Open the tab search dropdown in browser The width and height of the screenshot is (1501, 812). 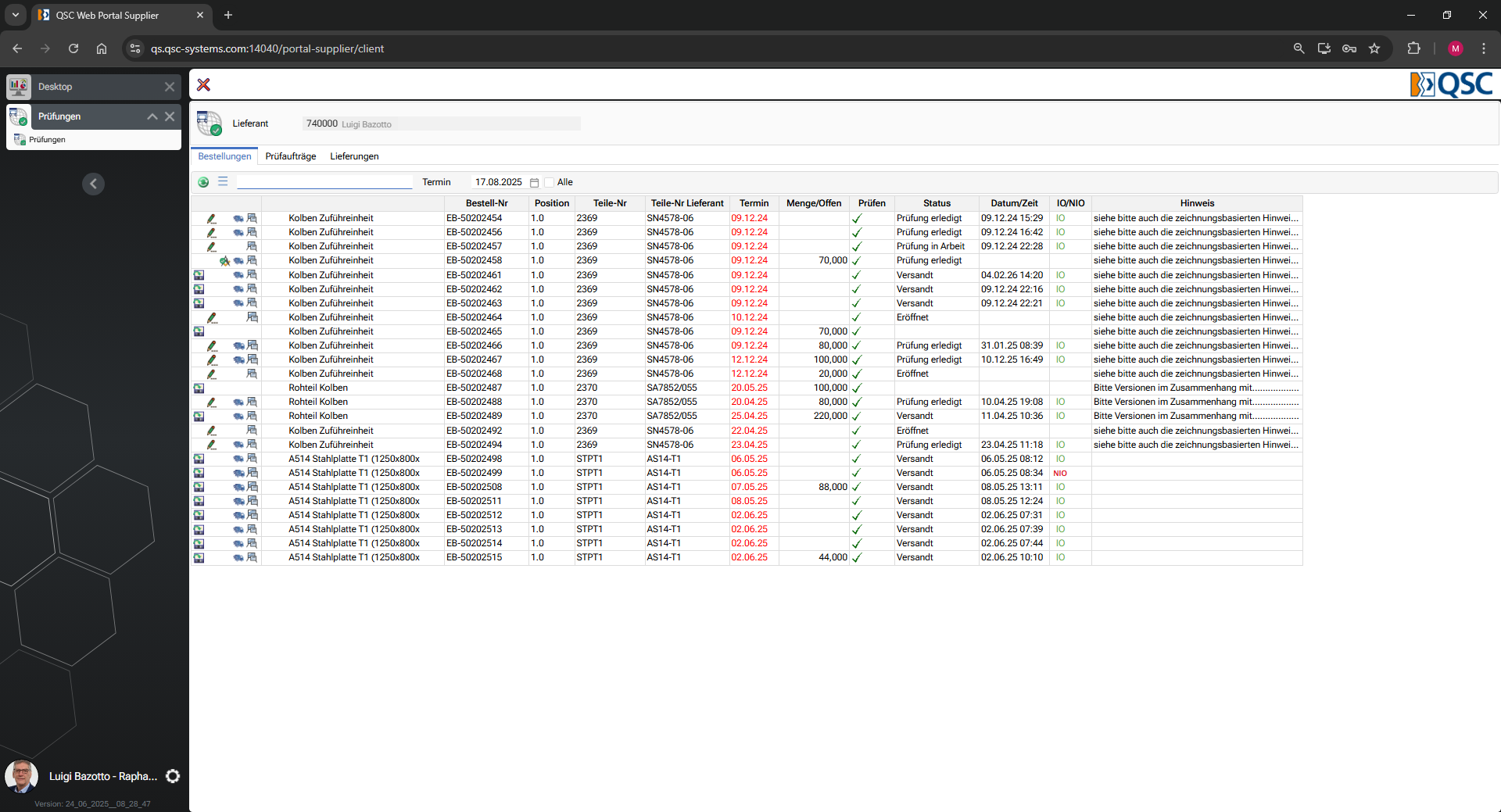point(15,15)
